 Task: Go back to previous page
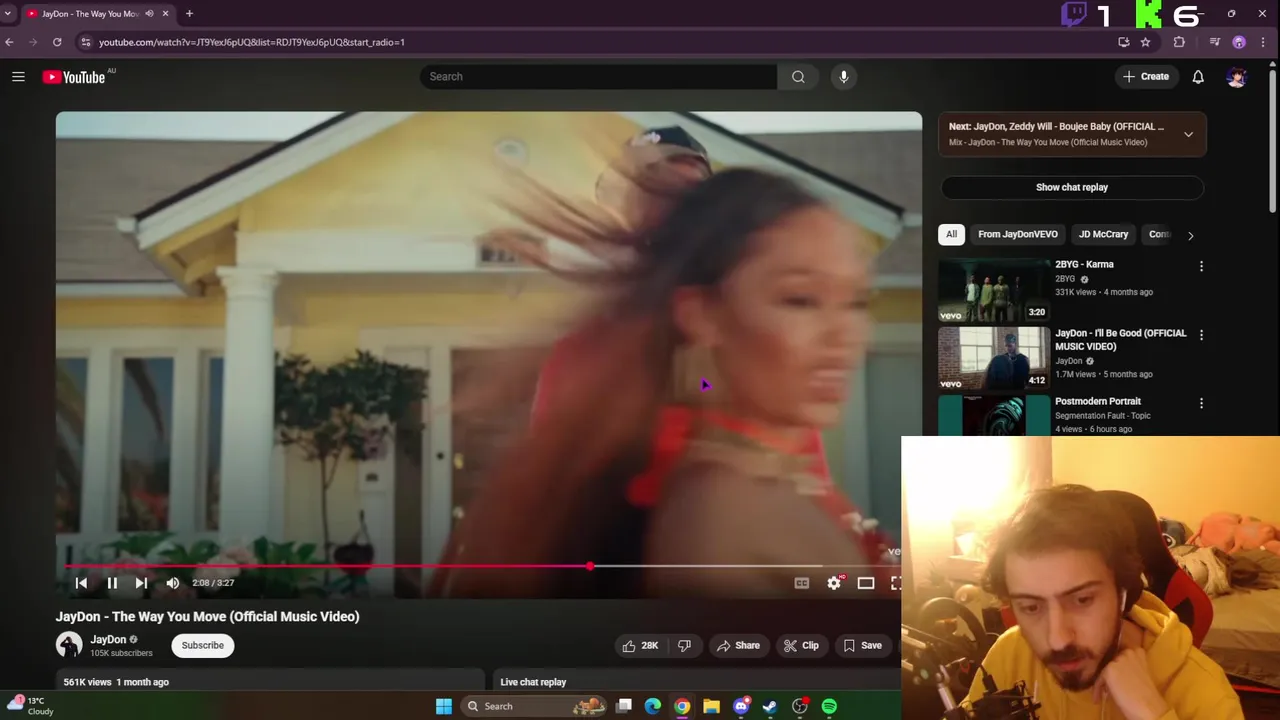[x=9, y=42]
